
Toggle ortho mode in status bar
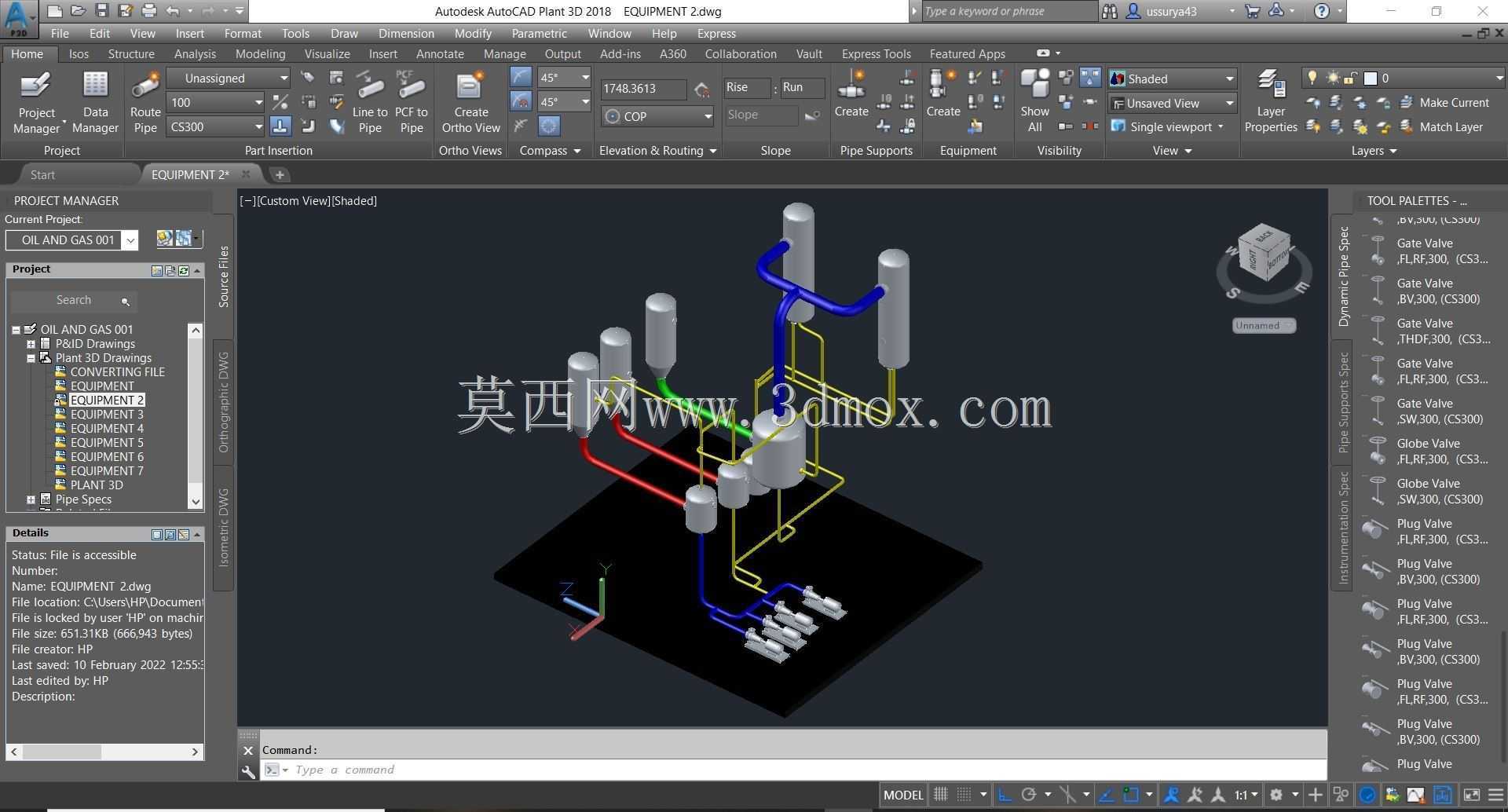(x=1005, y=795)
